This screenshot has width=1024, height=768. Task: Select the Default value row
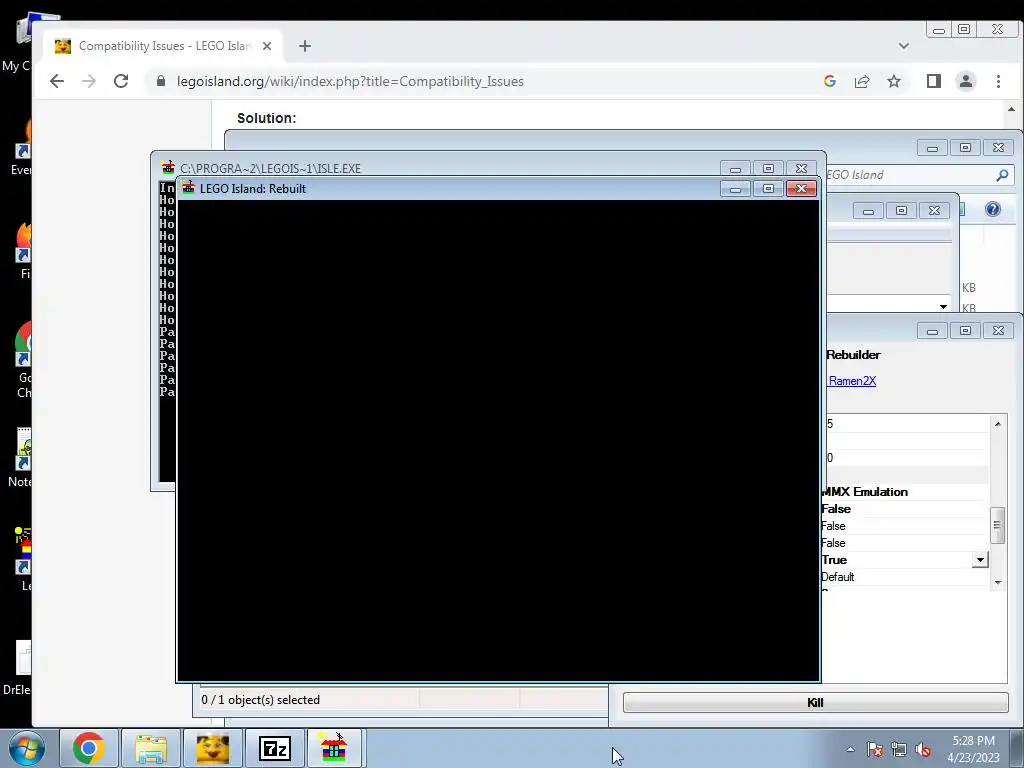tap(904, 577)
